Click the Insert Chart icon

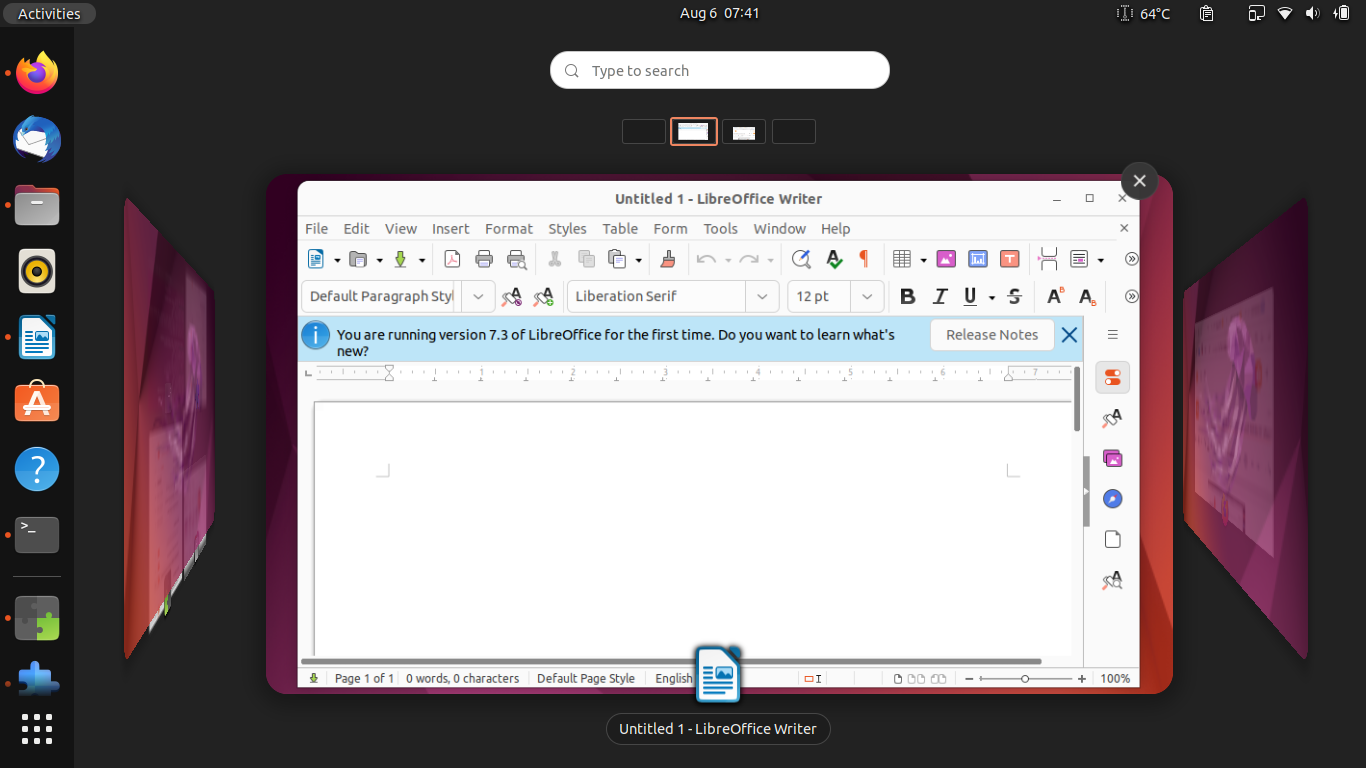pos(978,259)
